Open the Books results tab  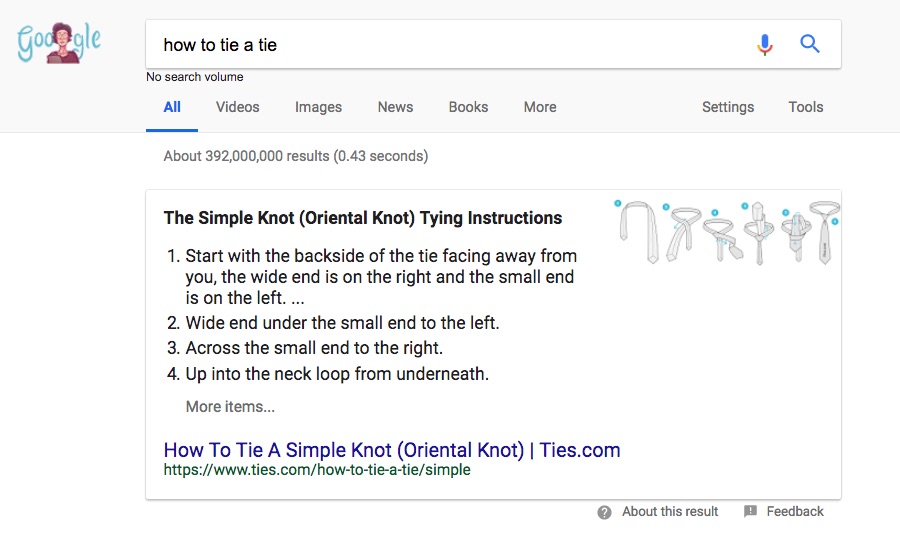click(x=468, y=107)
